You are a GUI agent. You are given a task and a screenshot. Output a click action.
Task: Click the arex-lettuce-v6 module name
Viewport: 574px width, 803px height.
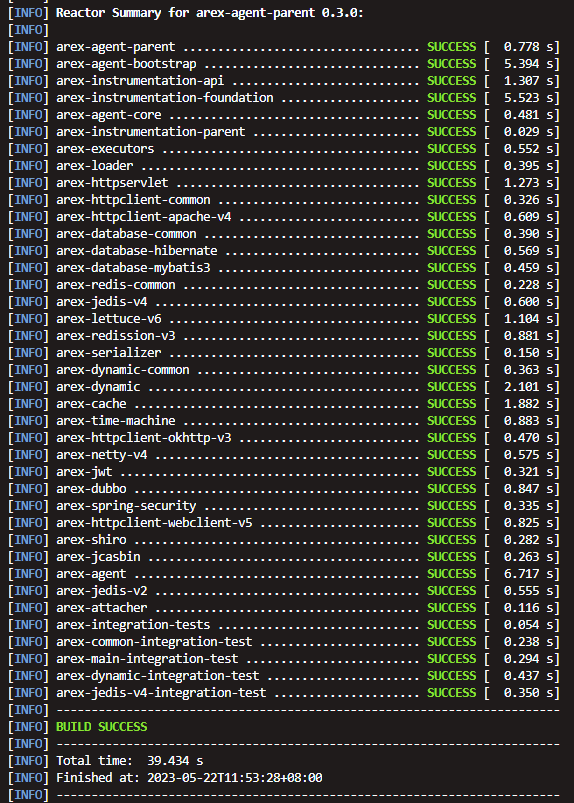pyautogui.click(x=109, y=319)
